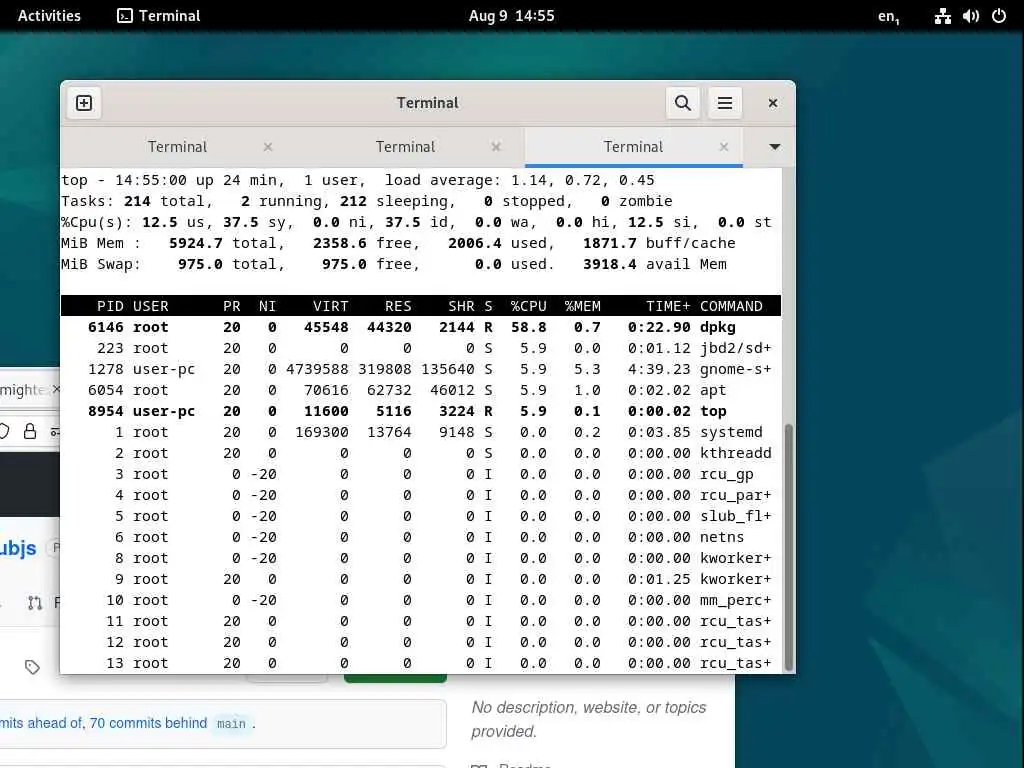Click the dpkg process row
This screenshot has height=768, width=1024.
point(421,327)
